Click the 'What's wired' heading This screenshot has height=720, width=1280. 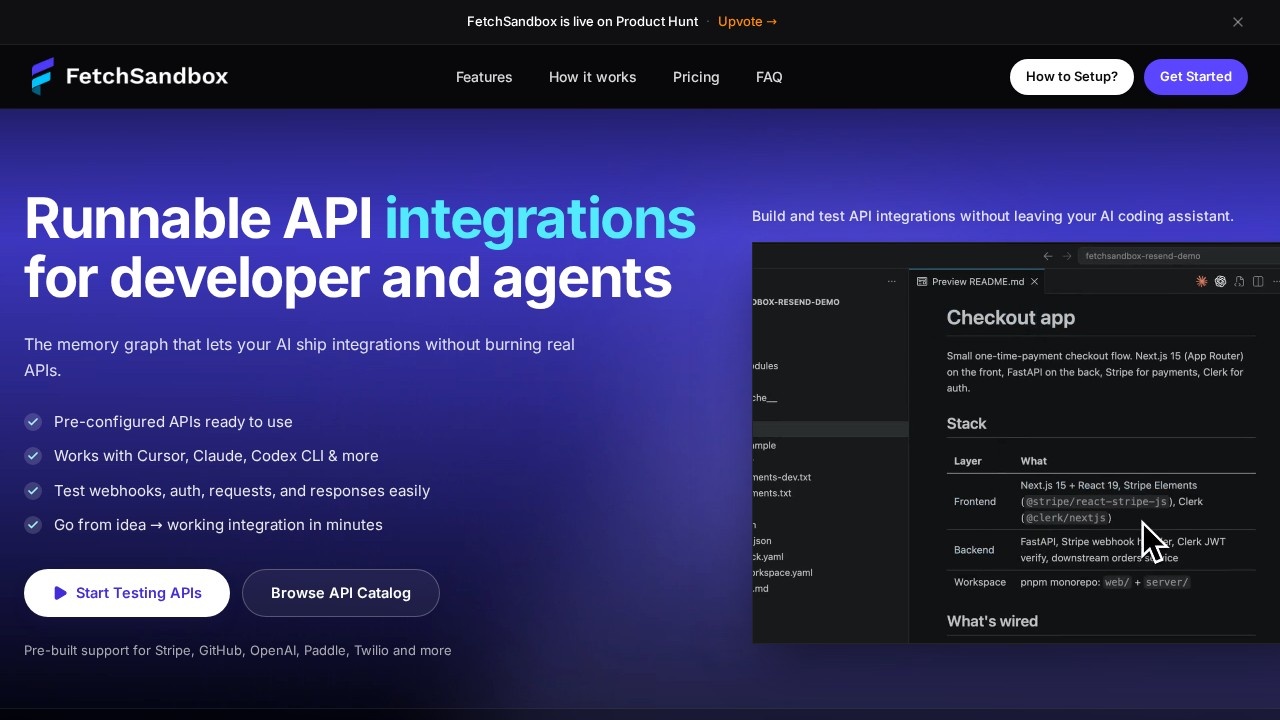[x=992, y=621]
